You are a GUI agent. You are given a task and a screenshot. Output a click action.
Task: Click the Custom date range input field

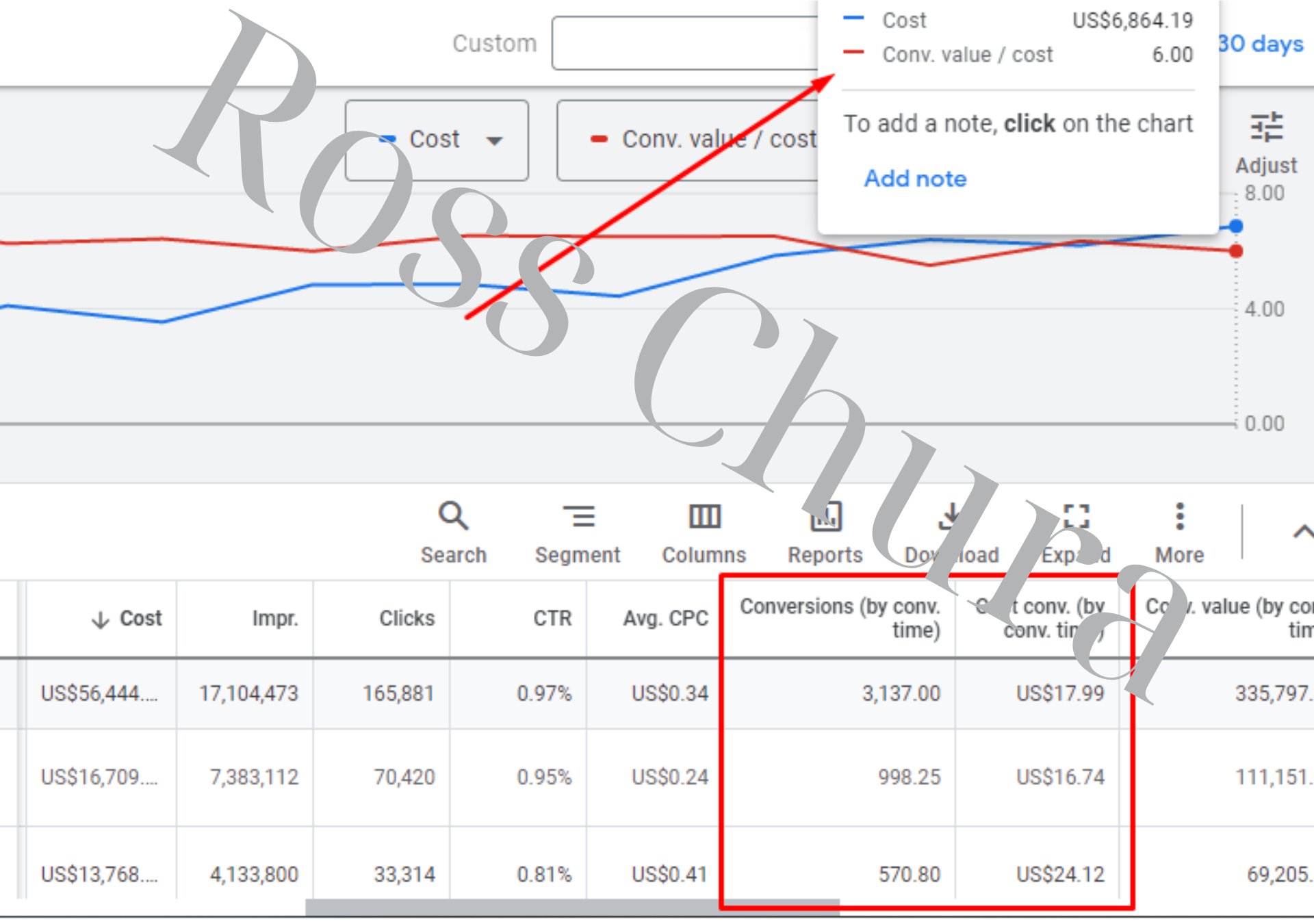pyautogui.click(x=685, y=43)
